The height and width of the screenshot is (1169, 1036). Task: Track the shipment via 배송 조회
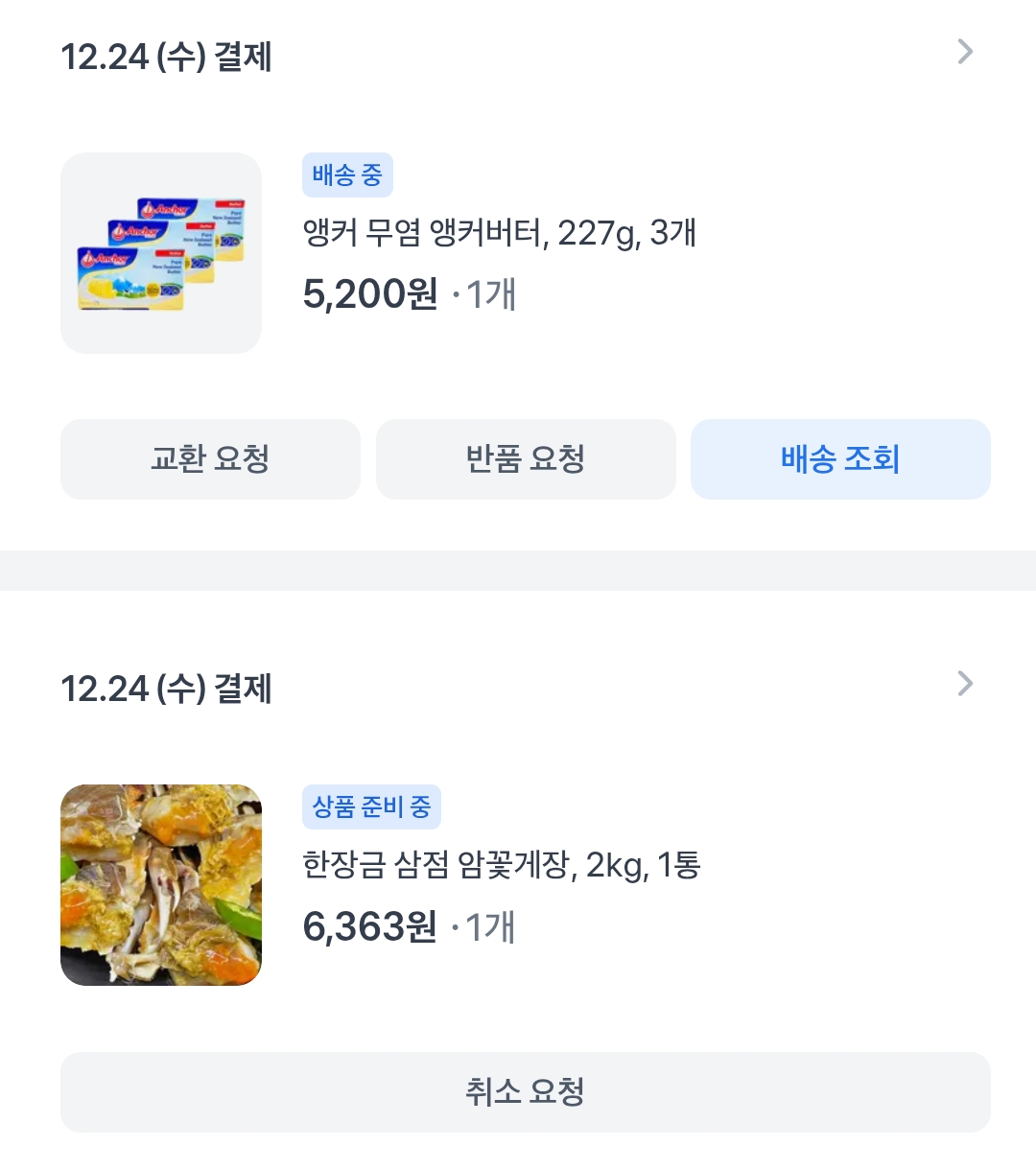point(840,459)
